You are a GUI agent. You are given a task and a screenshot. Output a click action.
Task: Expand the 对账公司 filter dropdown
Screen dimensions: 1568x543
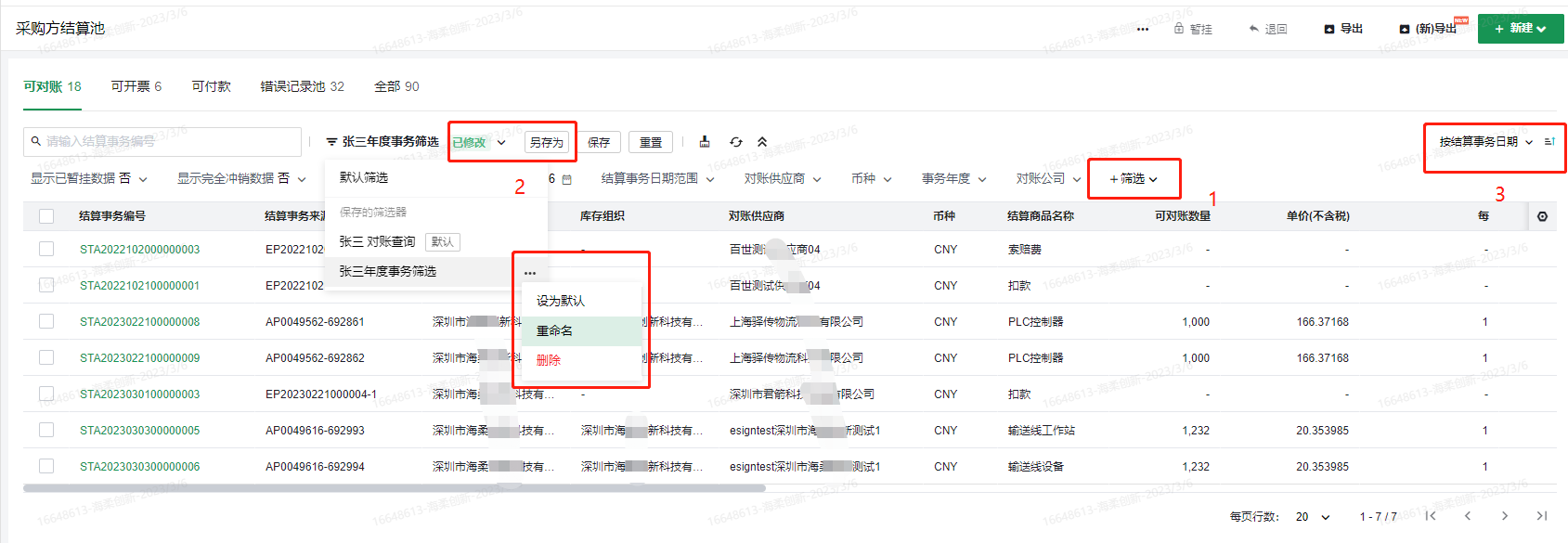pyautogui.click(x=1049, y=178)
